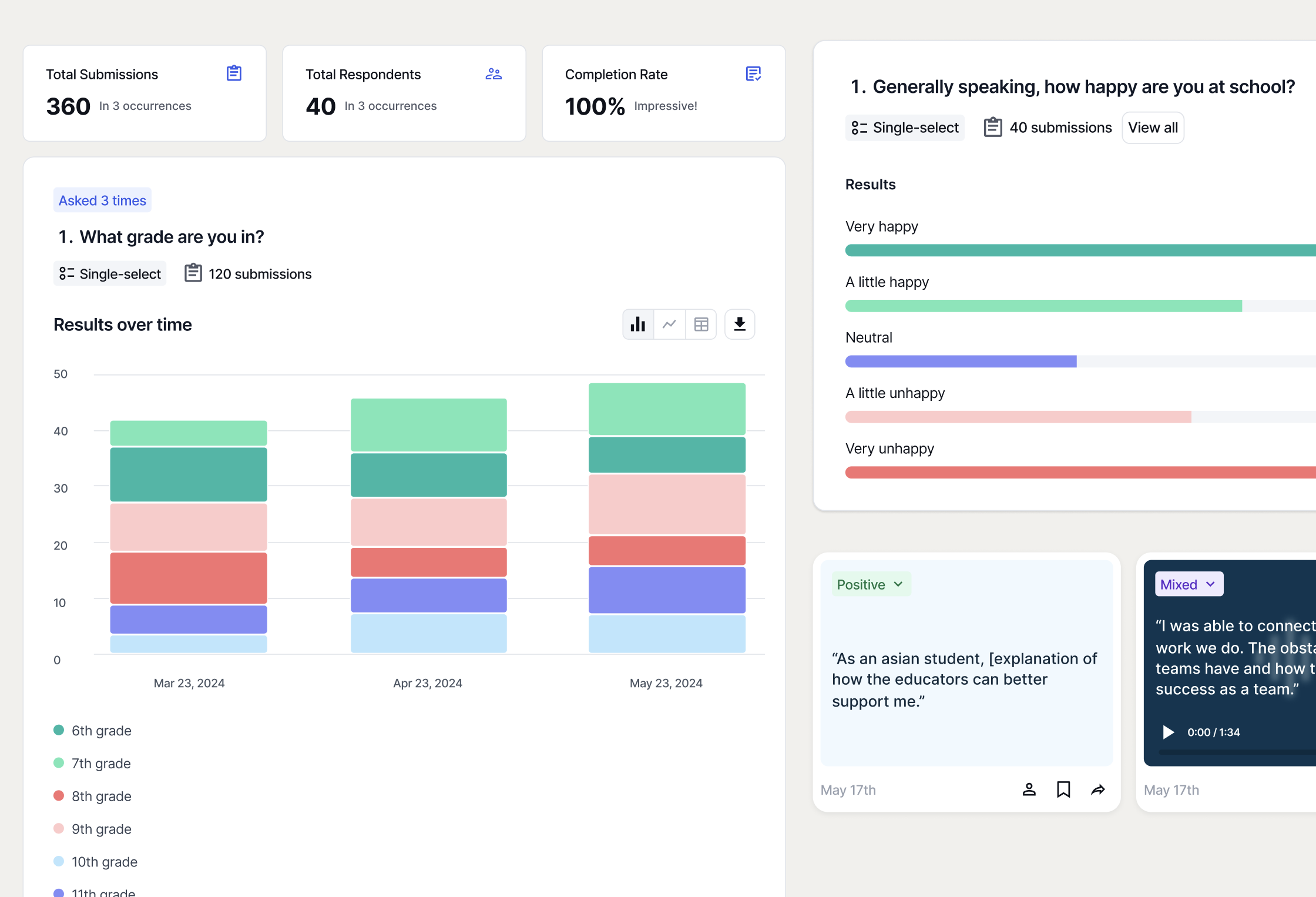Click the Total Submissions clipboard icon

pos(234,73)
